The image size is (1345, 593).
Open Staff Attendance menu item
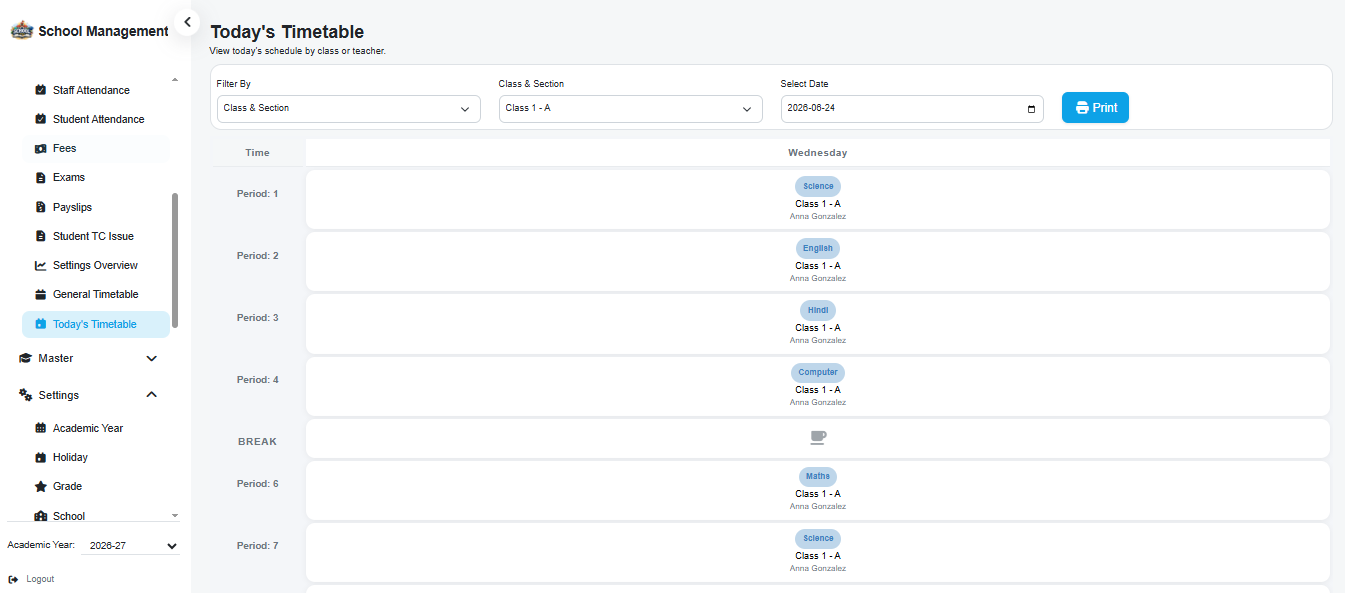click(96, 90)
